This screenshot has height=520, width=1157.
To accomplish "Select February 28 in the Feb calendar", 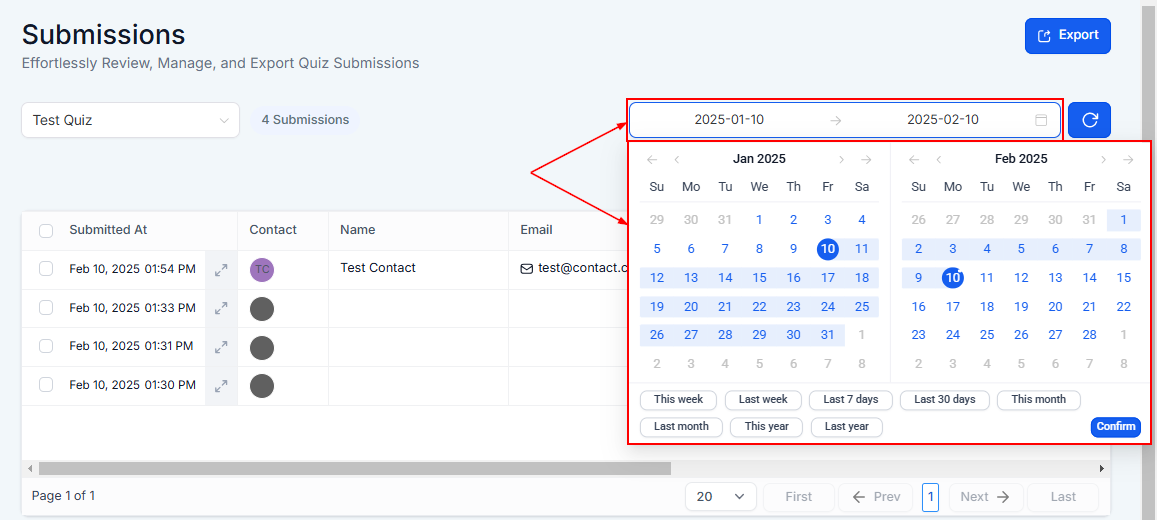I will pos(1089,335).
